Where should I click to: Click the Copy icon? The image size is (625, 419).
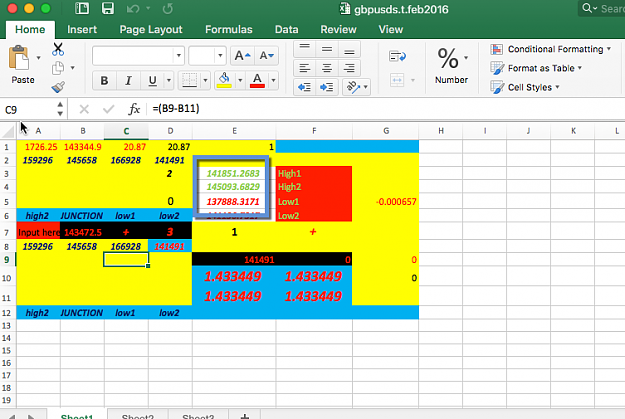point(58,68)
